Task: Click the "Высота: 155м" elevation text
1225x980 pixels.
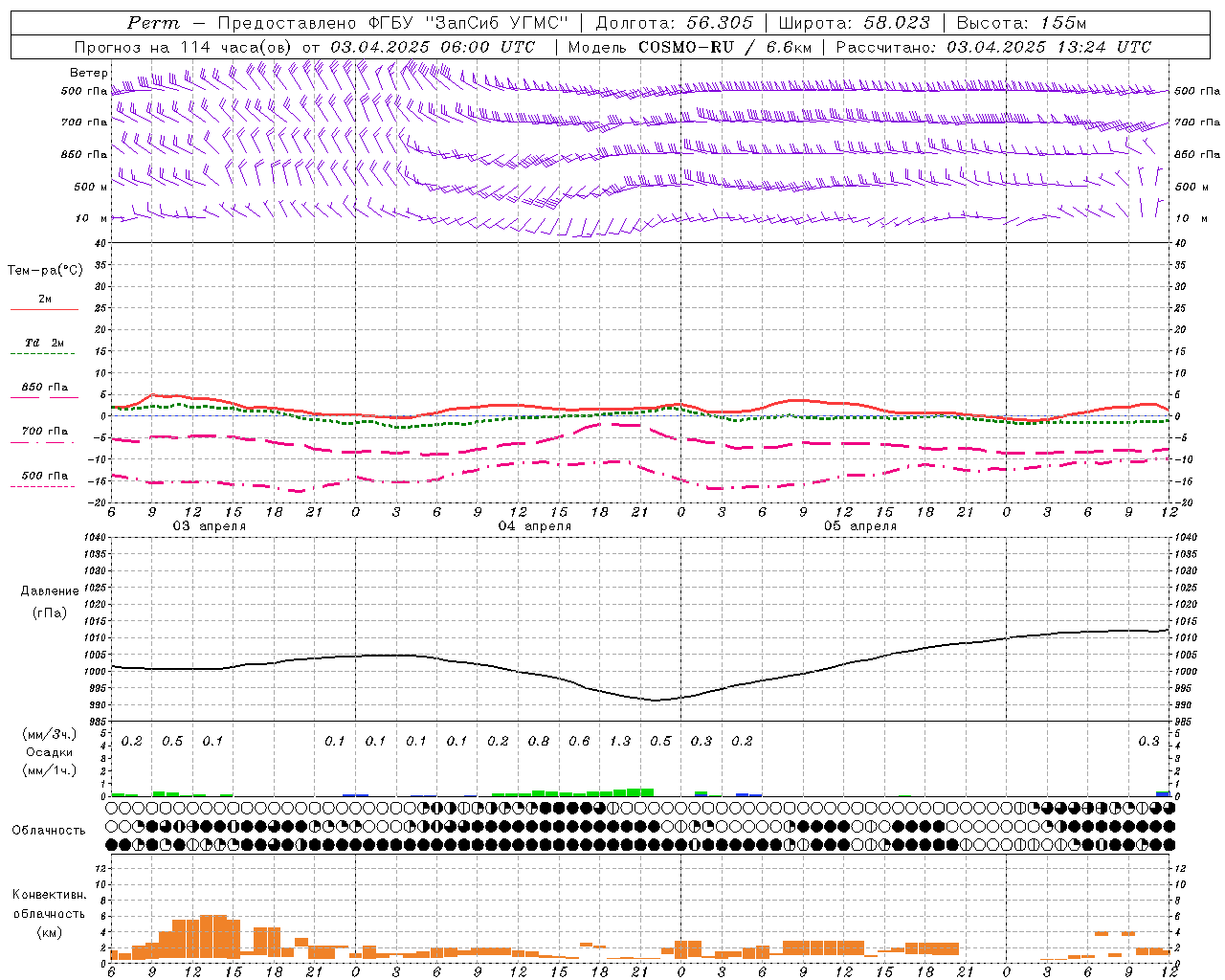Action: pos(1021,23)
